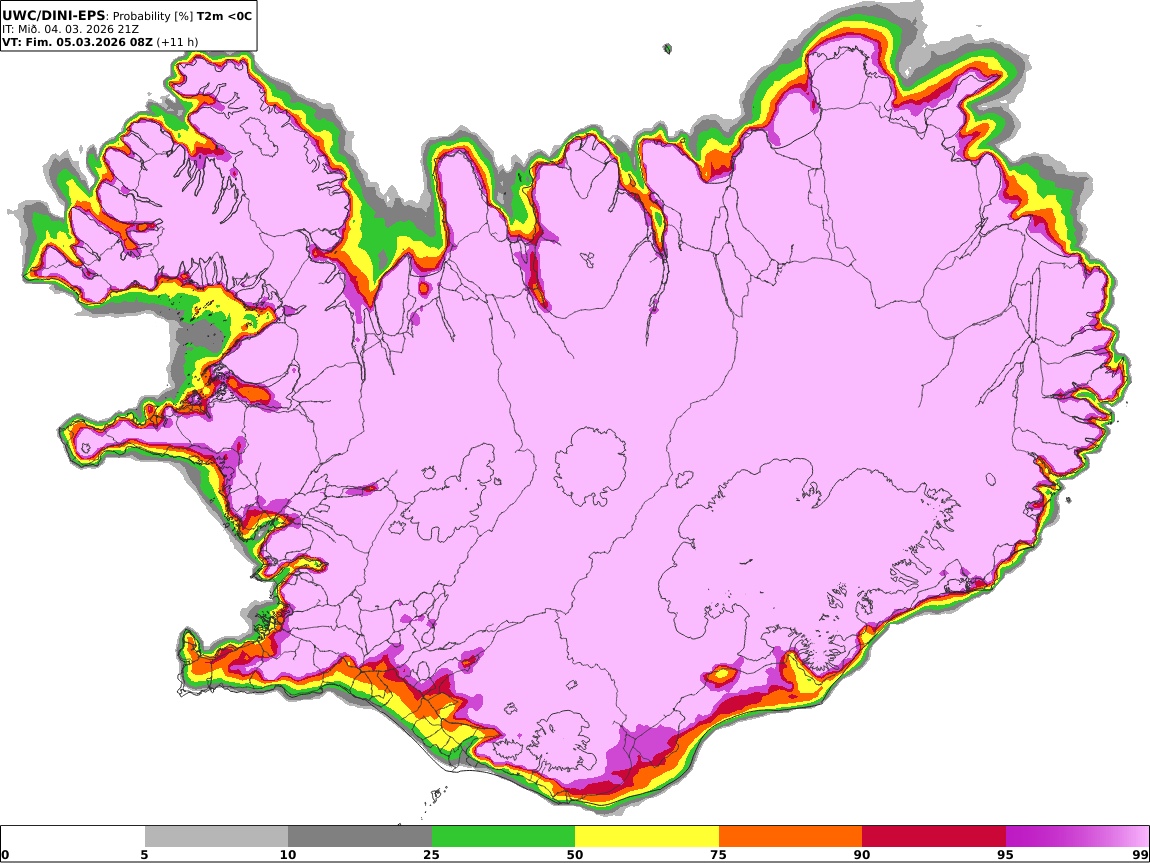Click the colorbar label '10'
This screenshot has height=863, width=1150.
tap(288, 855)
